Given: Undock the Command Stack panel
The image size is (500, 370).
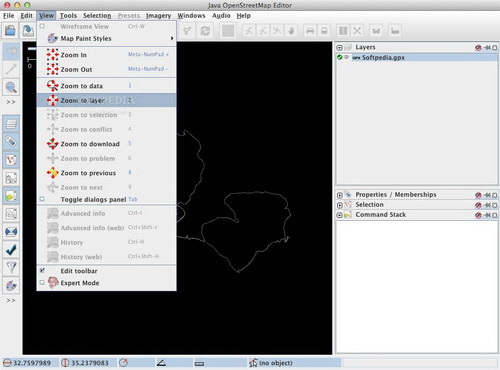Looking at the screenshot, I should pyautogui.click(x=495, y=215).
